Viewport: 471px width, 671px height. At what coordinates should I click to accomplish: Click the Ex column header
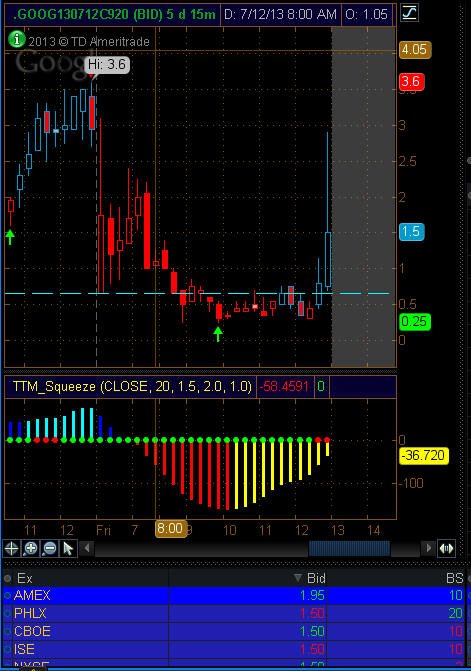click(24, 578)
